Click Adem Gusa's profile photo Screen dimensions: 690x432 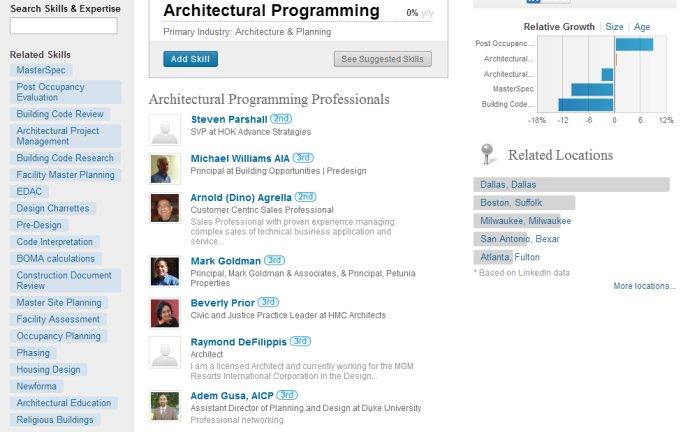164,405
